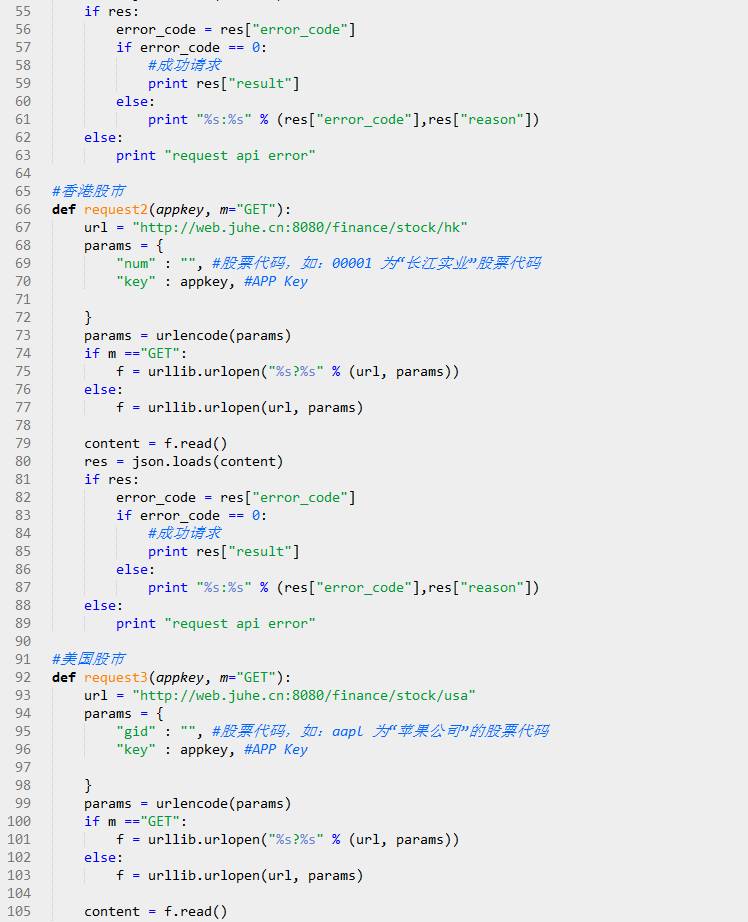This screenshot has height=922, width=748.
Task: Click the #香港股市 comment
Action: point(88,191)
